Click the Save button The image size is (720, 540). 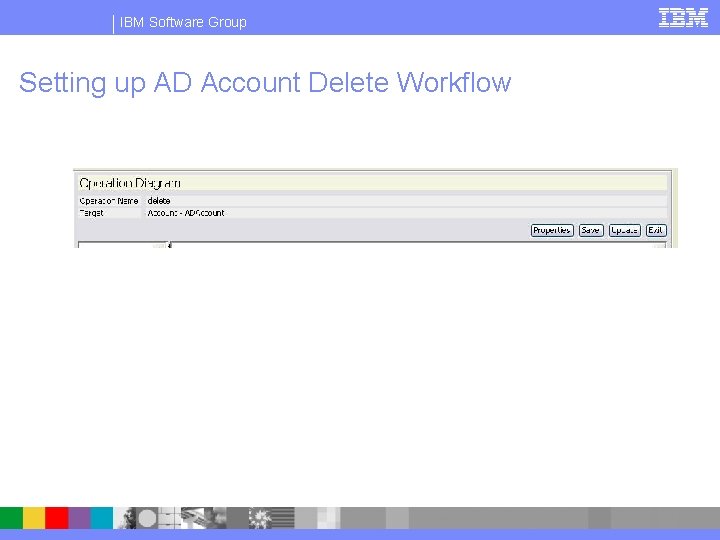591,230
